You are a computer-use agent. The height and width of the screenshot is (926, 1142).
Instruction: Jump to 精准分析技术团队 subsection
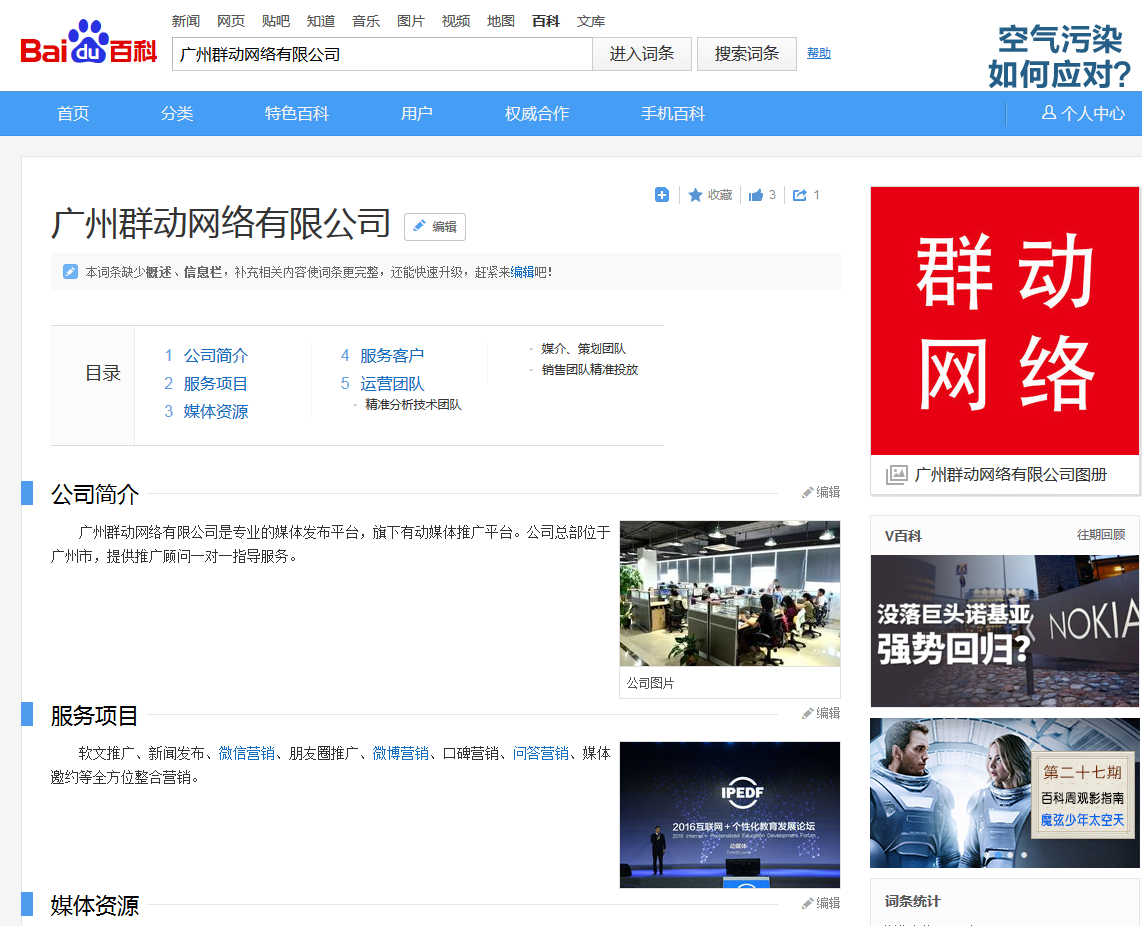click(x=413, y=404)
